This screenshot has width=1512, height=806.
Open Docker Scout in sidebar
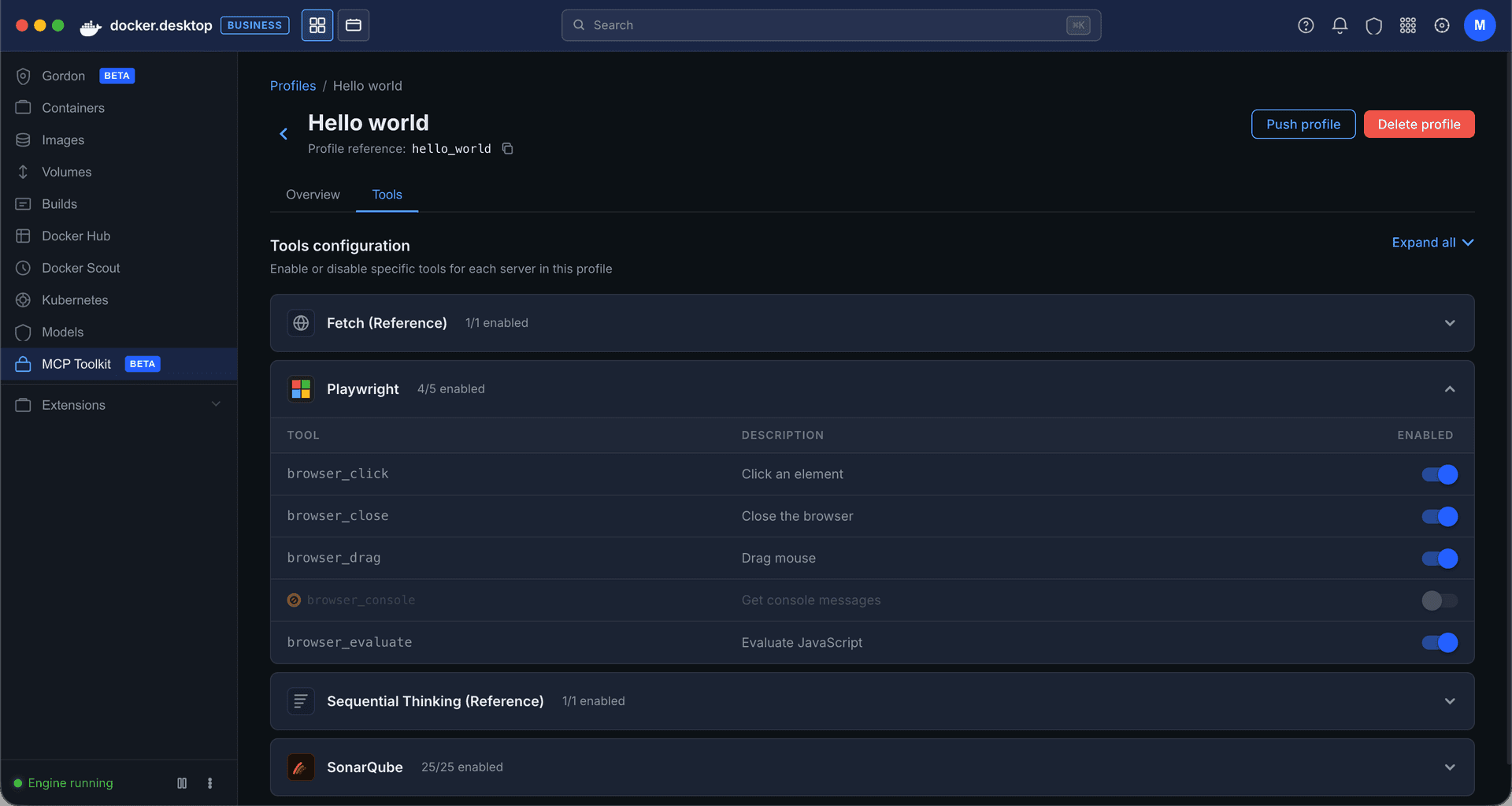click(x=80, y=268)
